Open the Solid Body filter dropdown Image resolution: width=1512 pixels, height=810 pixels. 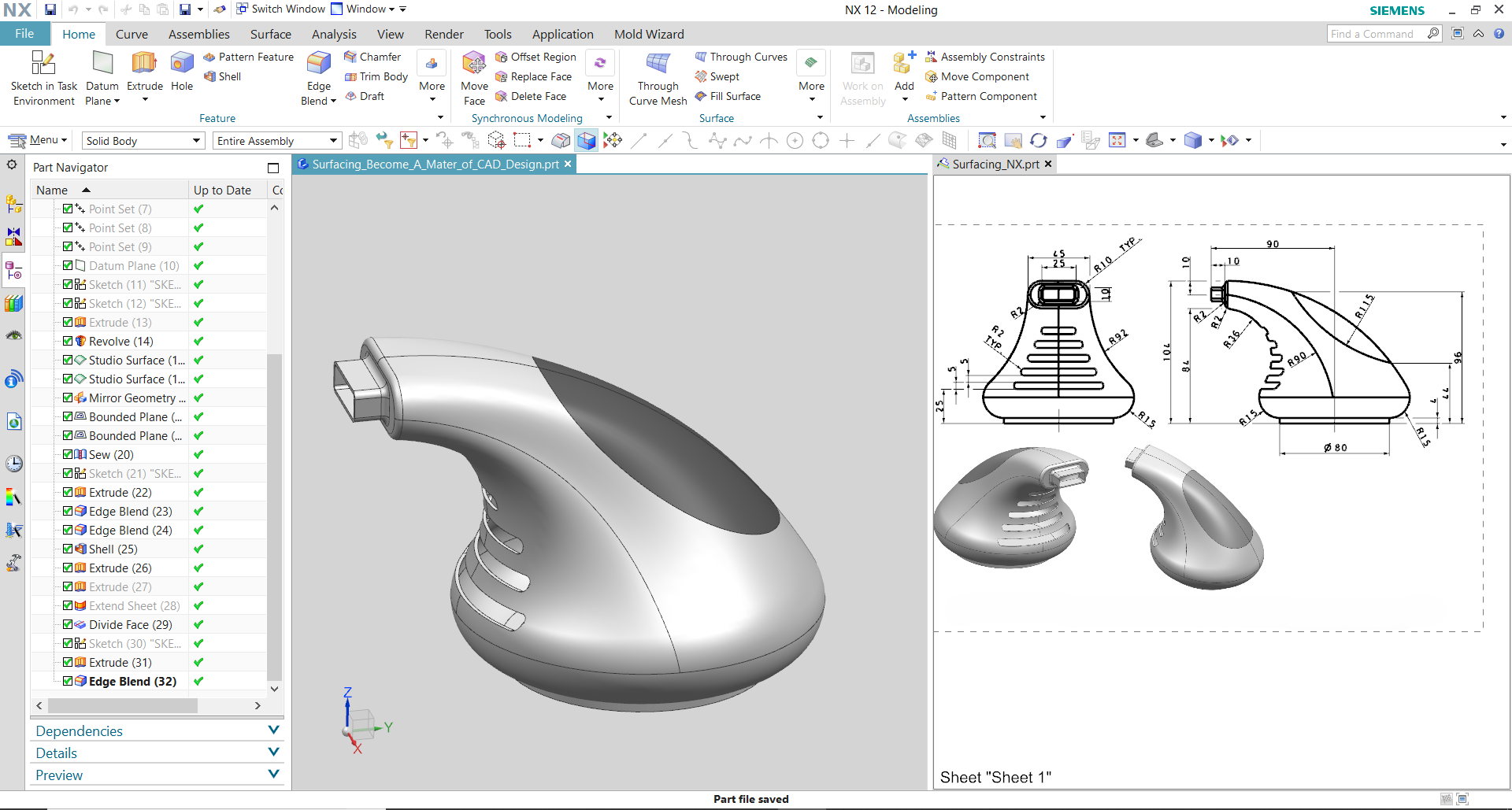(143, 141)
